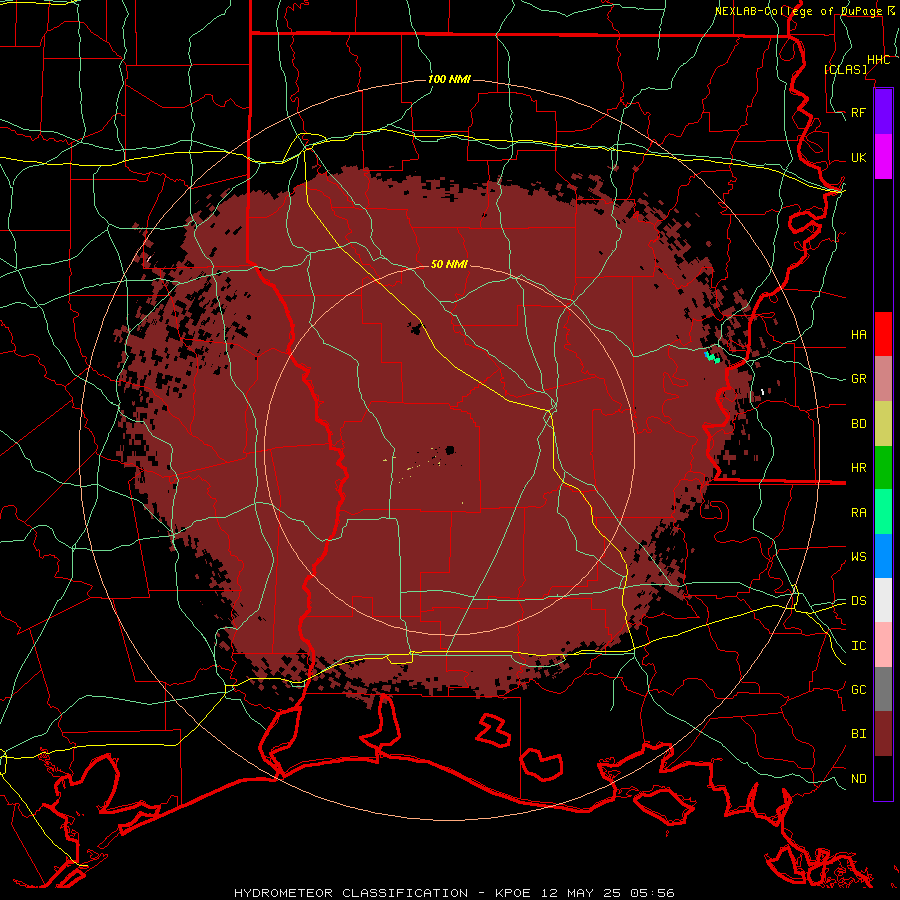The image size is (900, 900).
Task: Click the "IC" legend label
Action: click(x=858, y=646)
